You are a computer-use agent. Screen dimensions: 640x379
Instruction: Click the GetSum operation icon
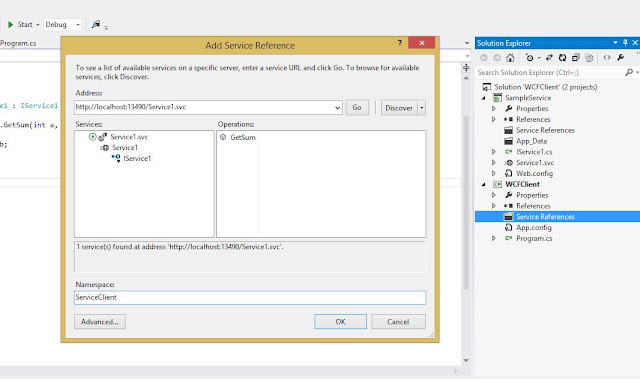pos(223,137)
